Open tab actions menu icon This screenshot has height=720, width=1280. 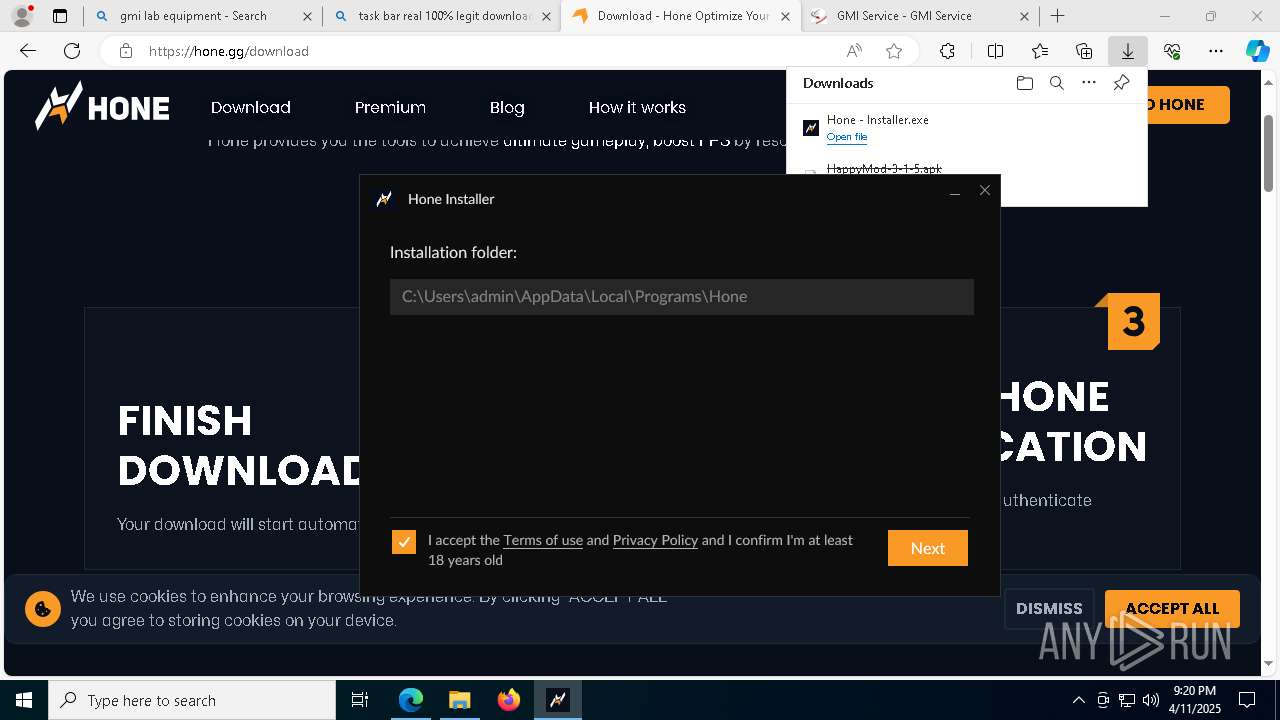tap(60, 16)
